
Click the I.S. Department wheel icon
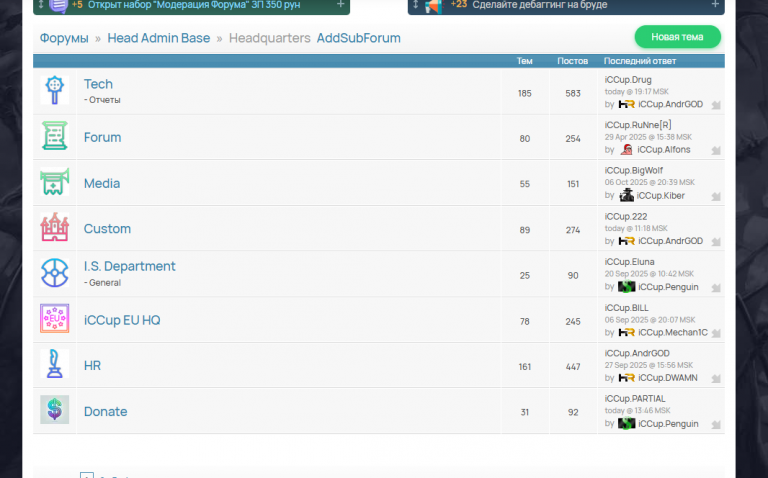click(54, 273)
